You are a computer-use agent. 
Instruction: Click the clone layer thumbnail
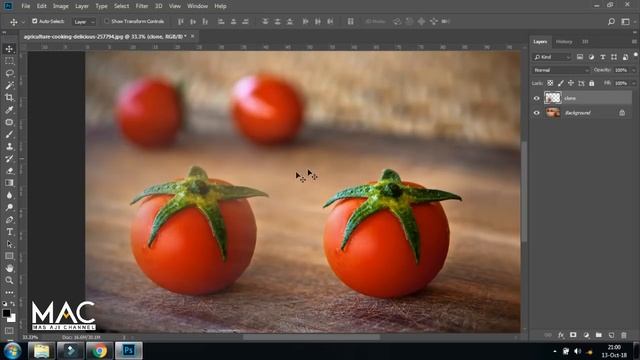click(x=553, y=98)
